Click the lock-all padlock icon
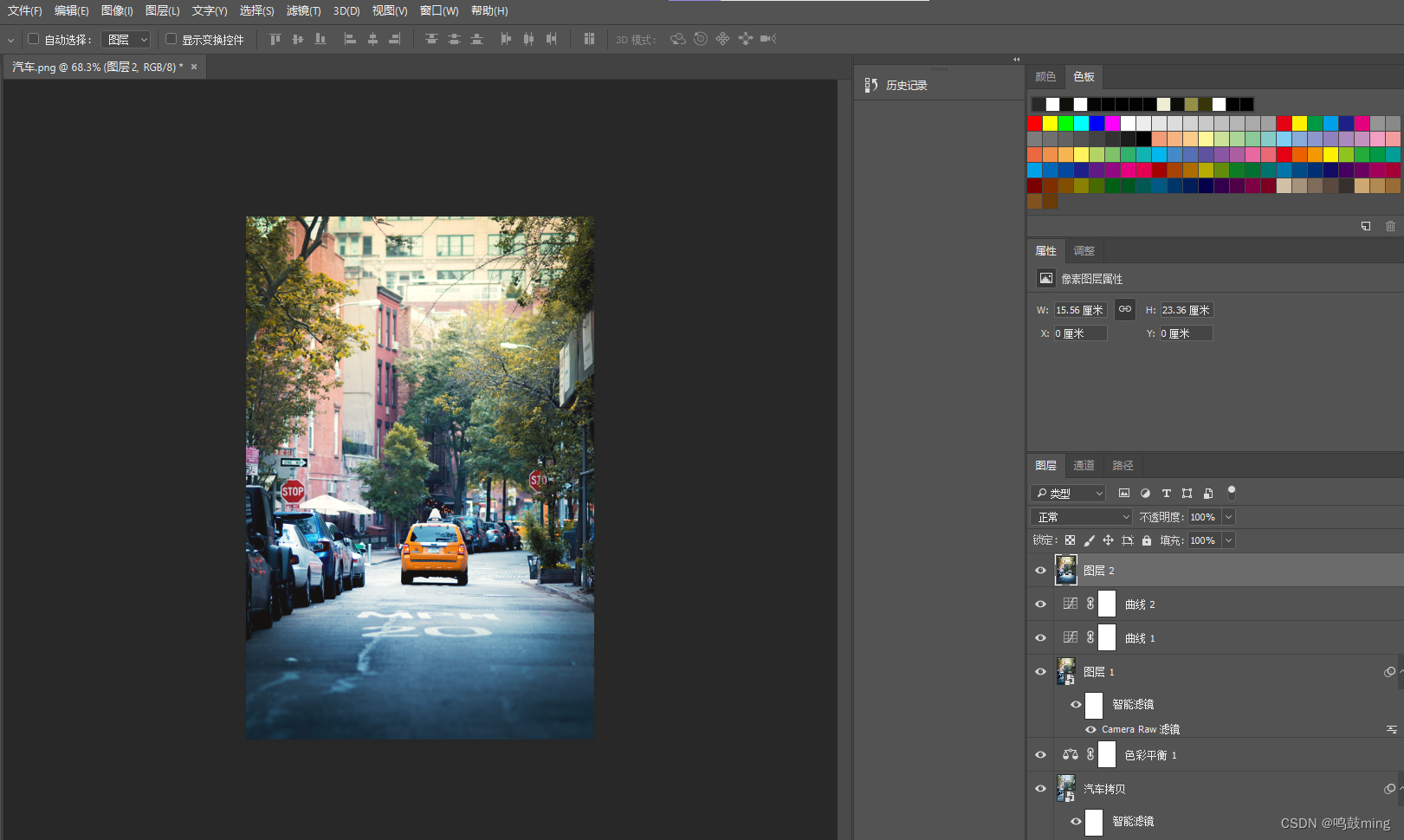The height and width of the screenshot is (840, 1404). (x=1147, y=540)
